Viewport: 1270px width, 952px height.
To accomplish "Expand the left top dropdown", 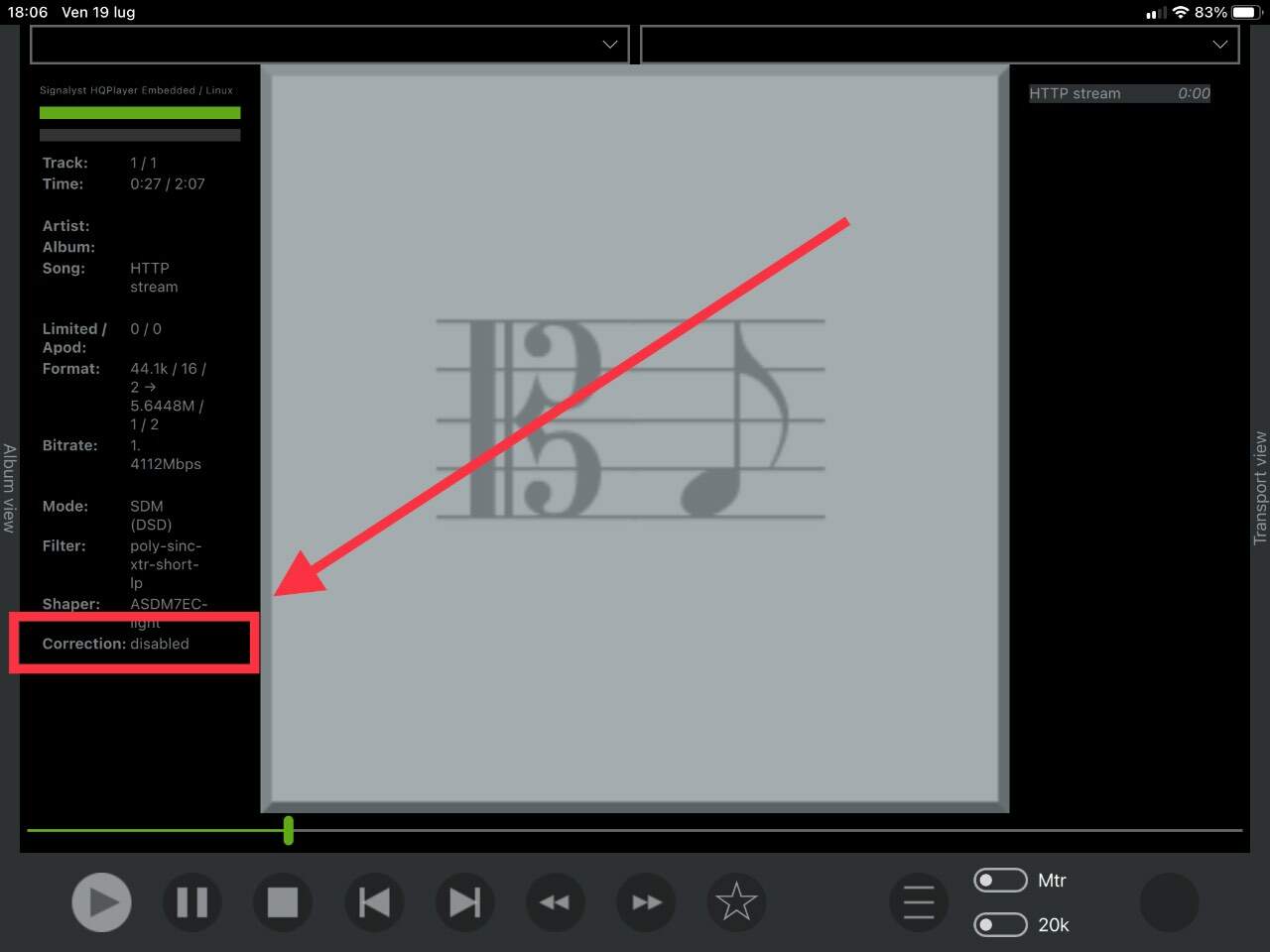I will click(x=329, y=45).
